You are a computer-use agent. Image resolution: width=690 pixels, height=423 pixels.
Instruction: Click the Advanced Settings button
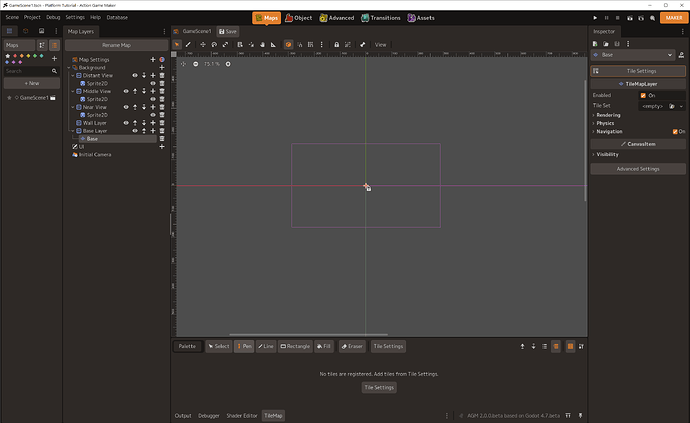638,169
